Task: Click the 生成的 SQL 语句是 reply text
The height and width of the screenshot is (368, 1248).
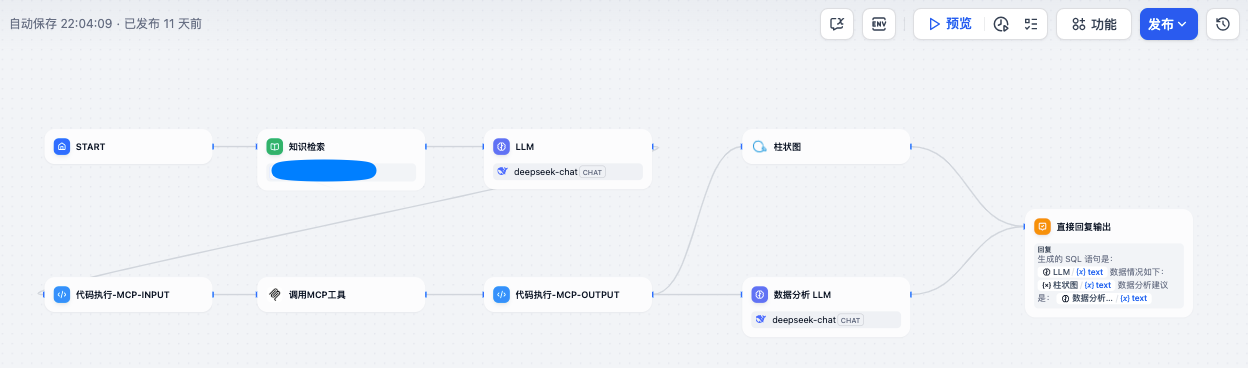Action: (1075, 258)
